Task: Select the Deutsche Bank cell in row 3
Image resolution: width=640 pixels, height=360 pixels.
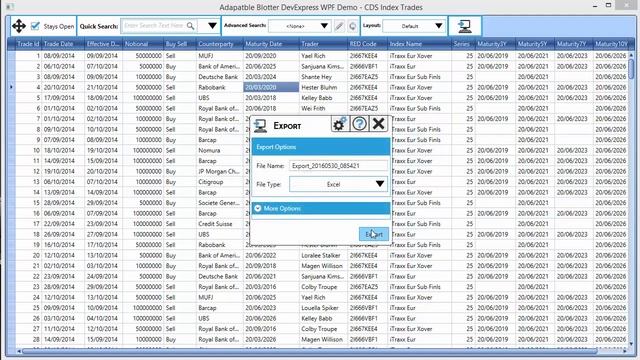Action: (x=220, y=77)
